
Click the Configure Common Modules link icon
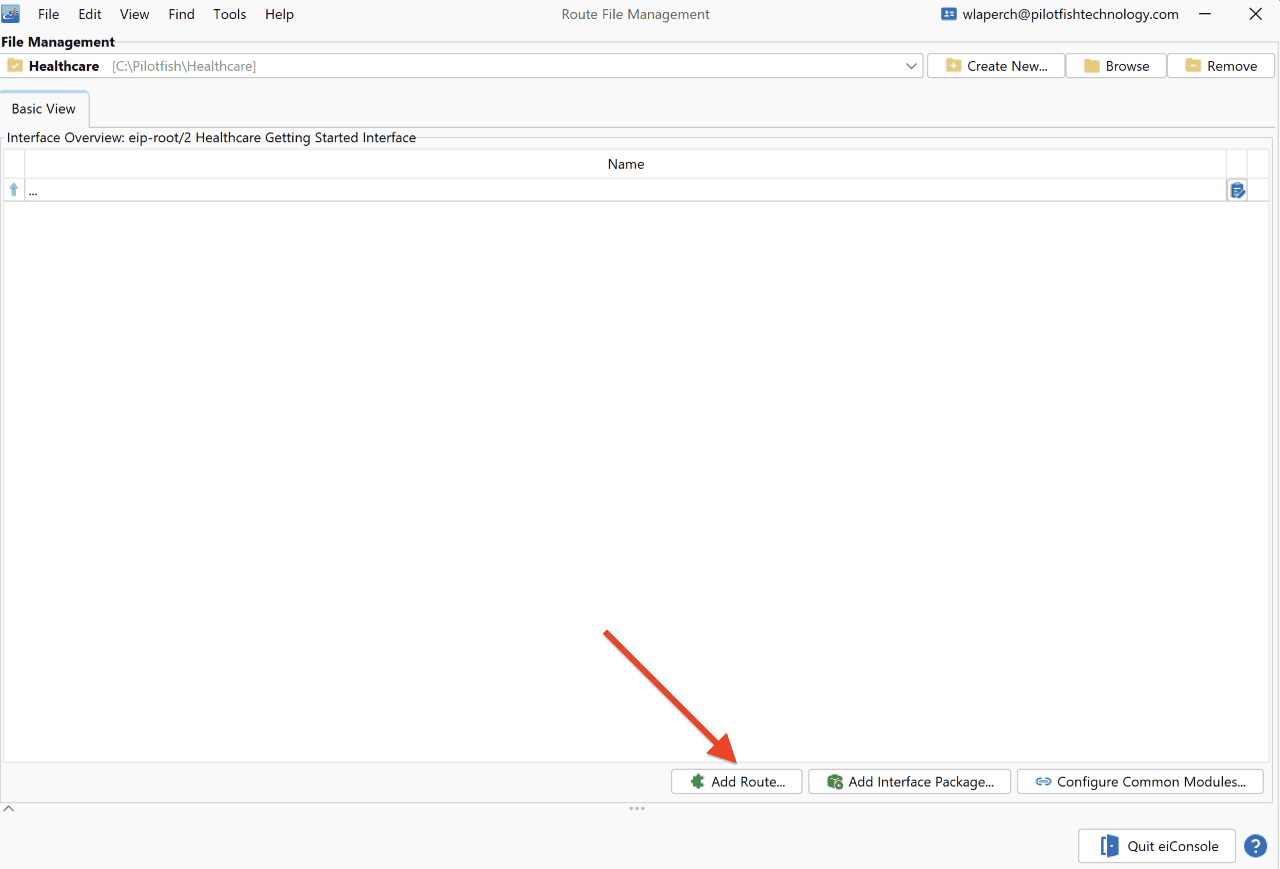(1043, 782)
